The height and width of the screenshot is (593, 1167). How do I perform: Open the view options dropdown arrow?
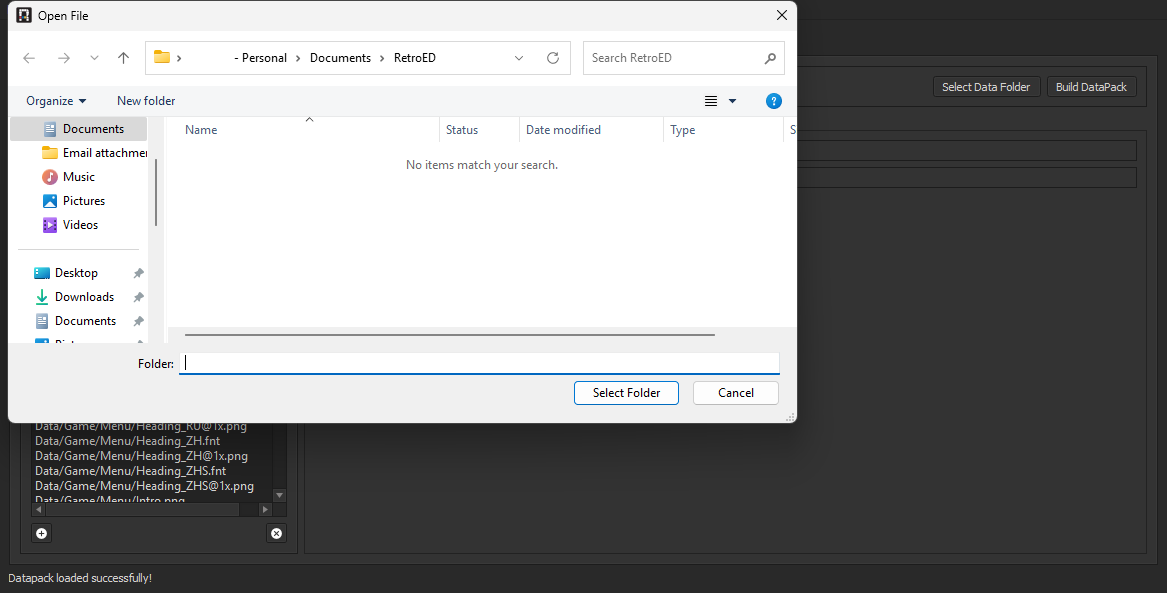[732, 101]
